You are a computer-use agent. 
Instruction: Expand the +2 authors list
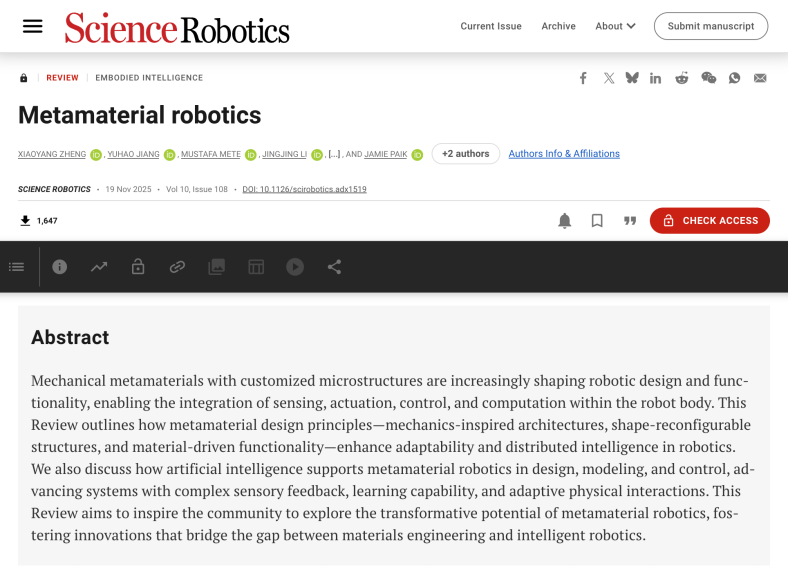[x=465, y=154]
